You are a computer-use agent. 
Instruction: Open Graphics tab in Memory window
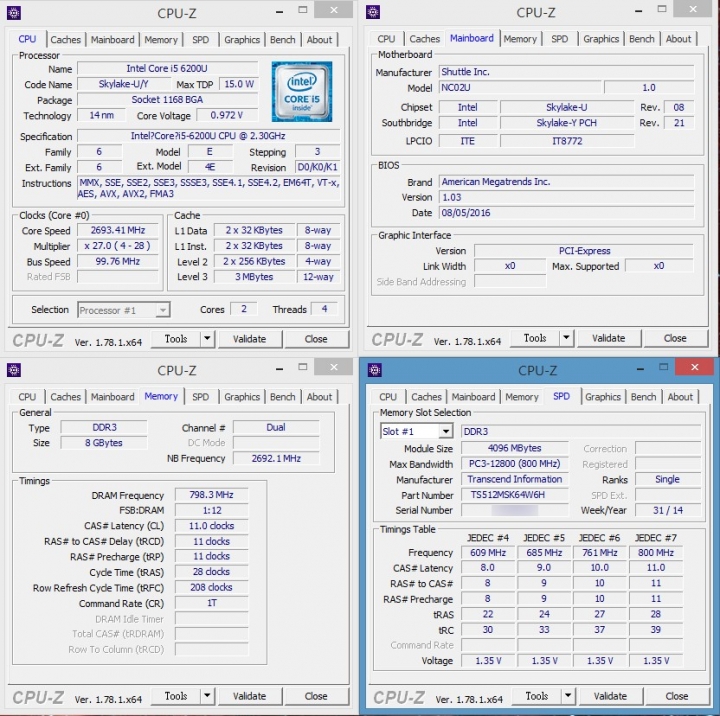tap(242, 397)
